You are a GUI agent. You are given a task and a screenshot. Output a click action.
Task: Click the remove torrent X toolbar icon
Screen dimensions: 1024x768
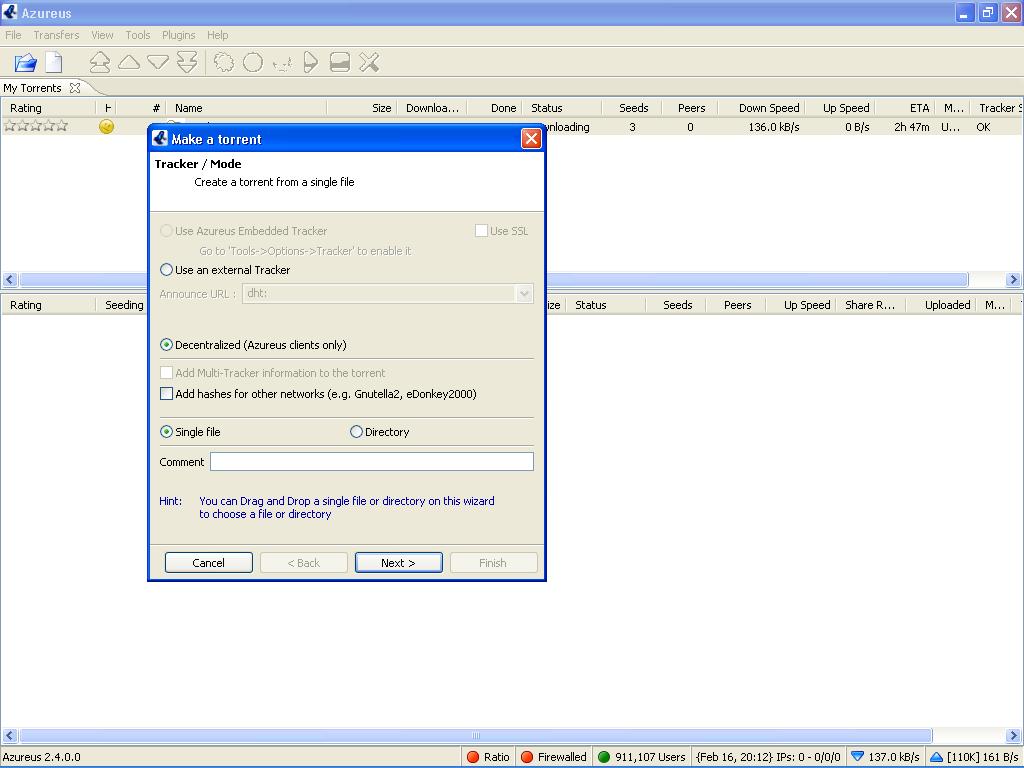tap(369, 63)
